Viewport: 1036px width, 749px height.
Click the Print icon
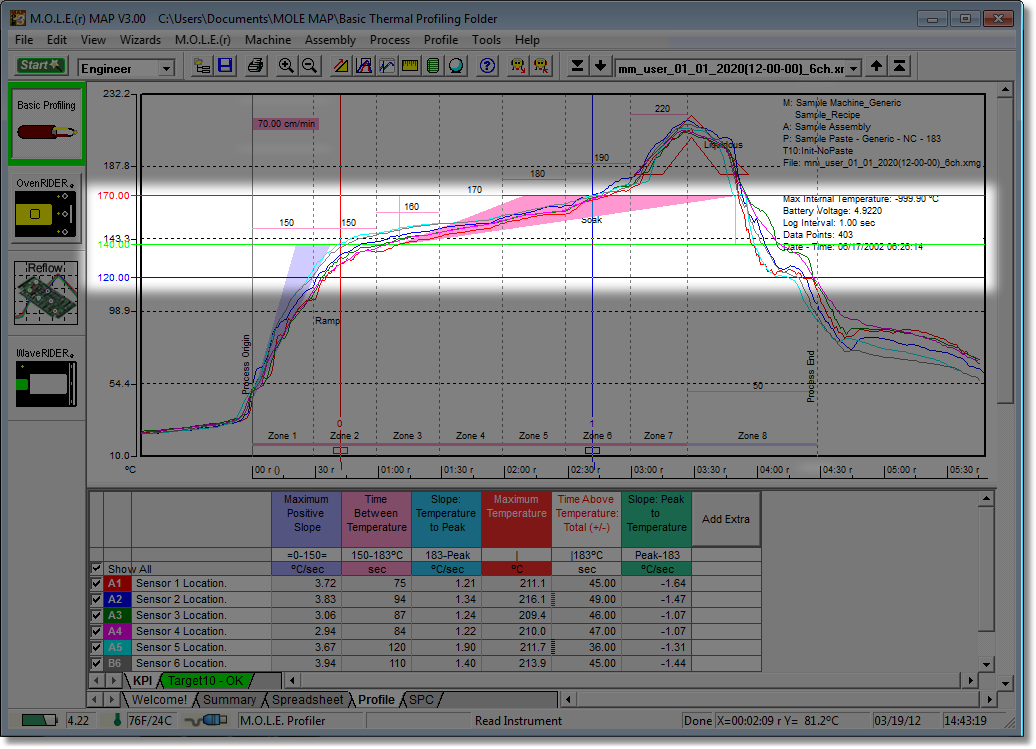[x=256, y=66]
